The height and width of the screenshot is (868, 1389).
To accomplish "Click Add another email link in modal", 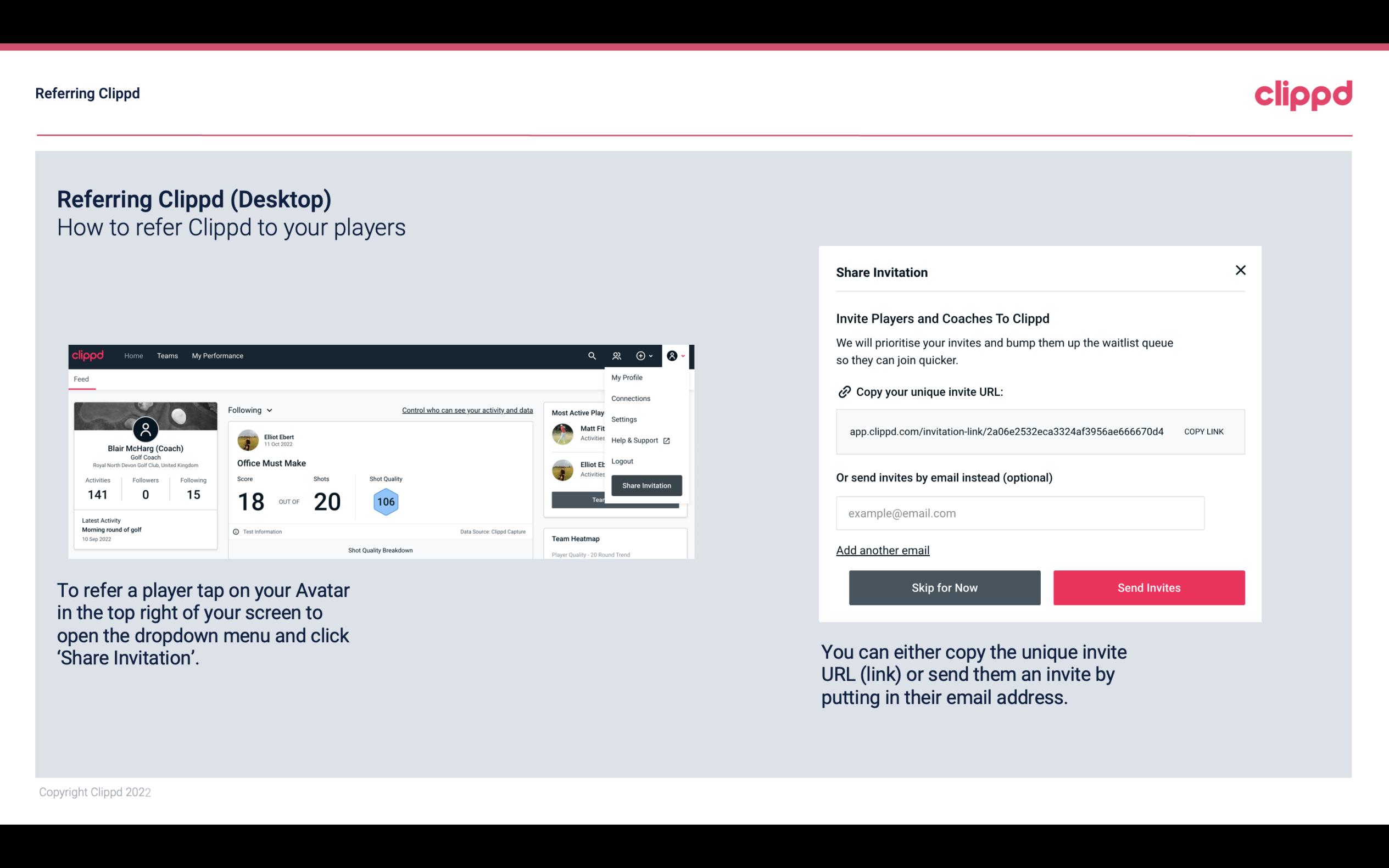I will coord(882,550).
